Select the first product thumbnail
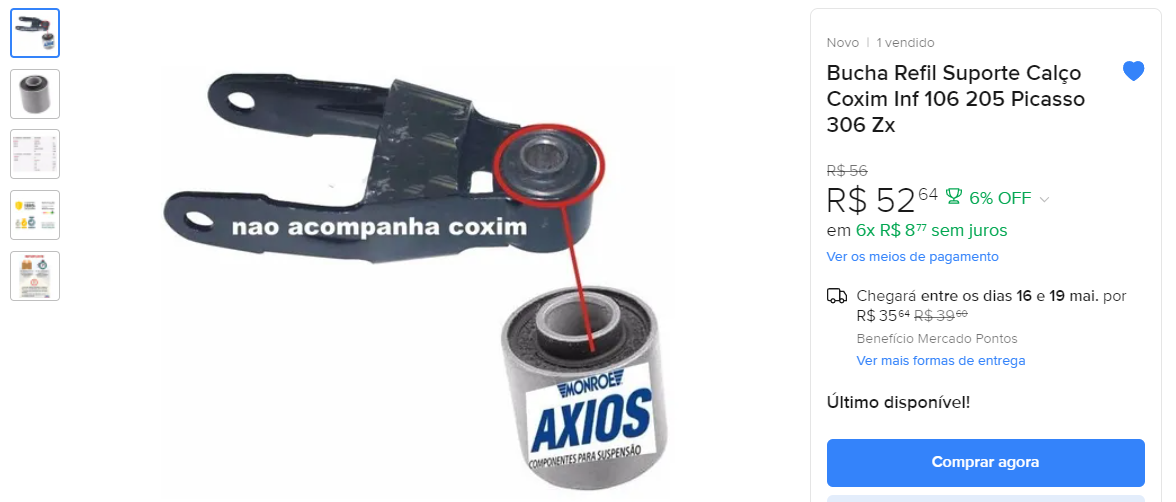 (x=35, y=33)
